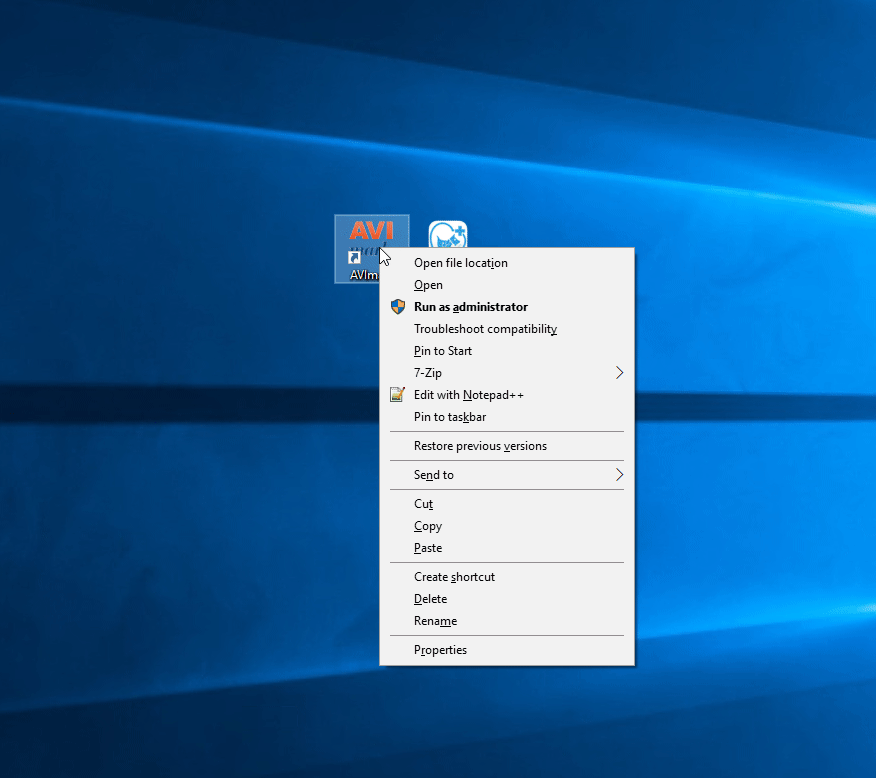Click the shield icon next to Run as administrator
The image size is (876, 778).
click(397, 307)
